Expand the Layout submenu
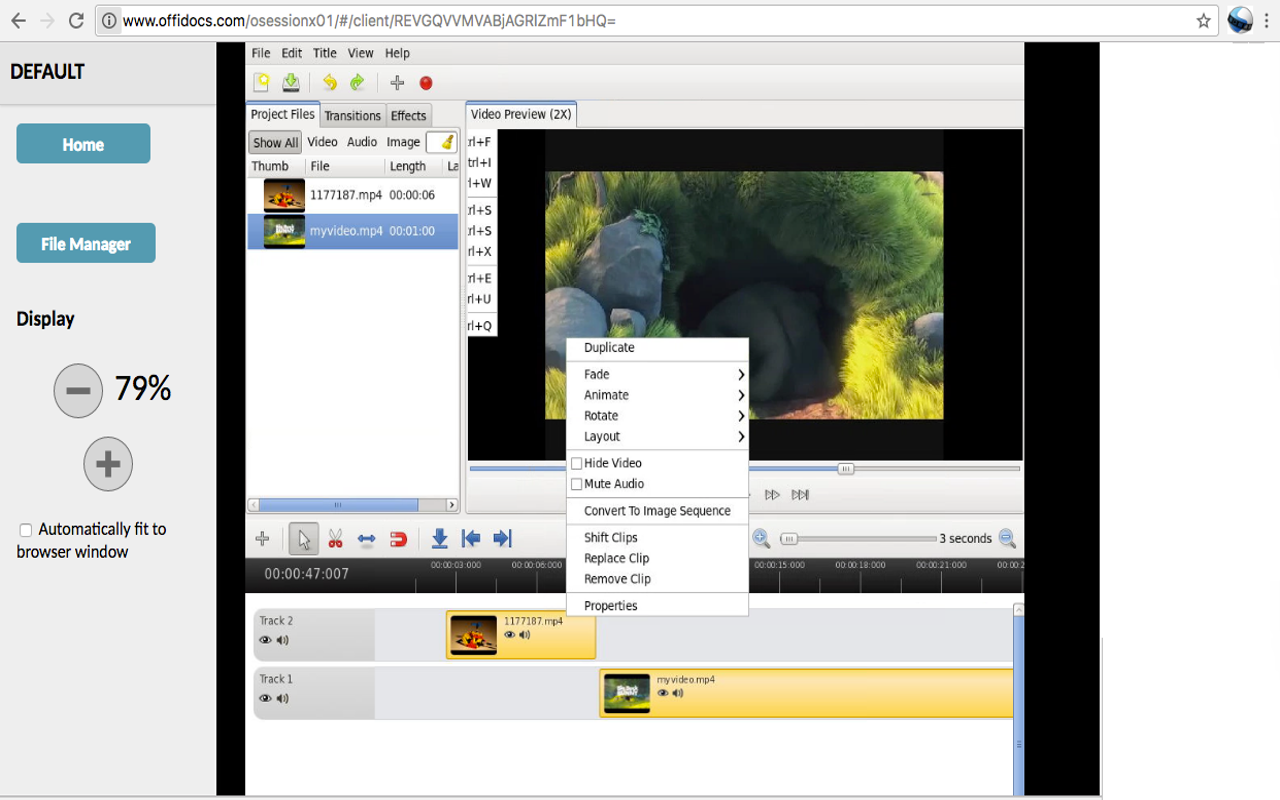The width and height of the screenshot is (1280, 800). pos(657,437)
